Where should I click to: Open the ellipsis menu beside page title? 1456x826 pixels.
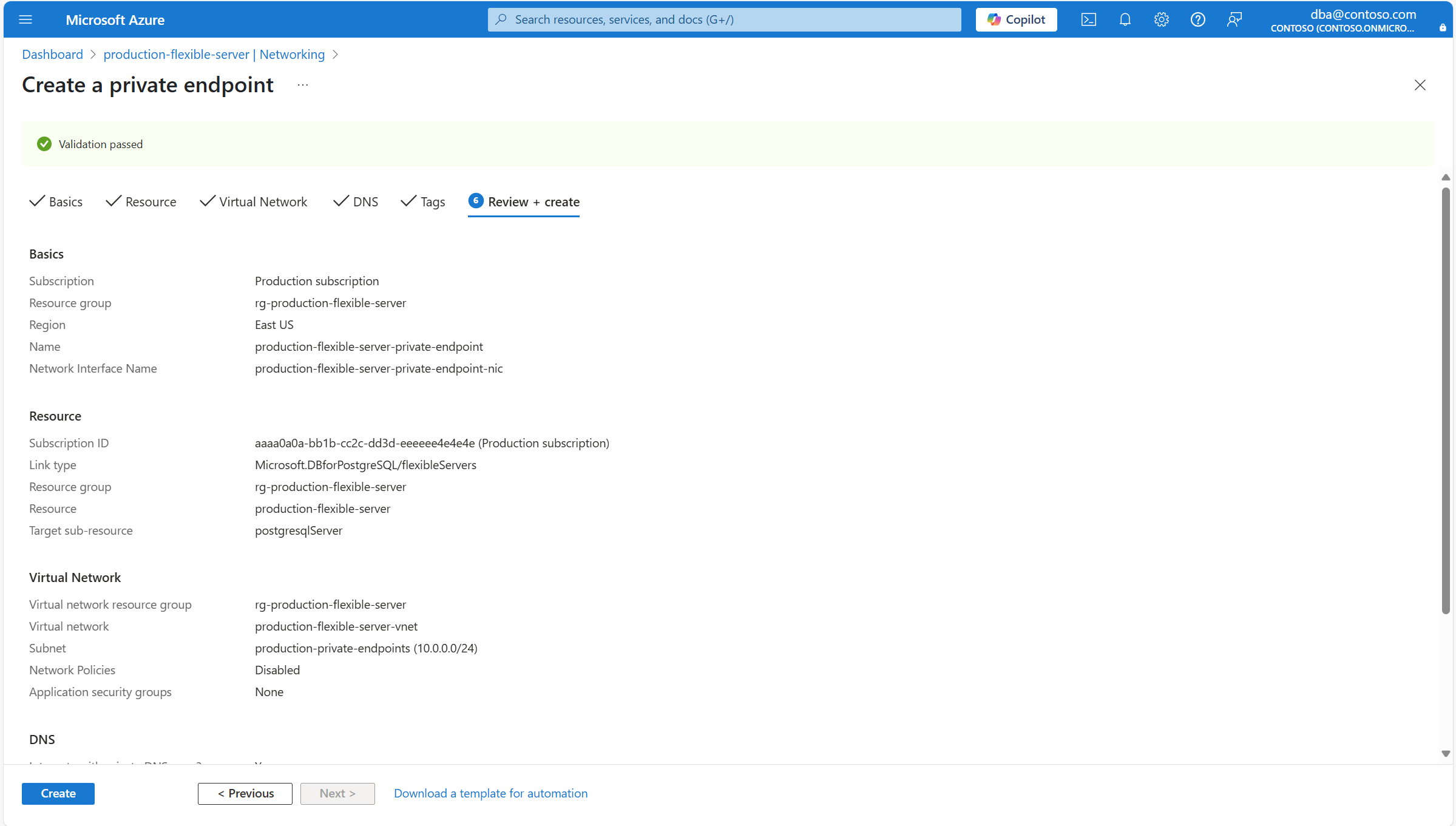303,85
